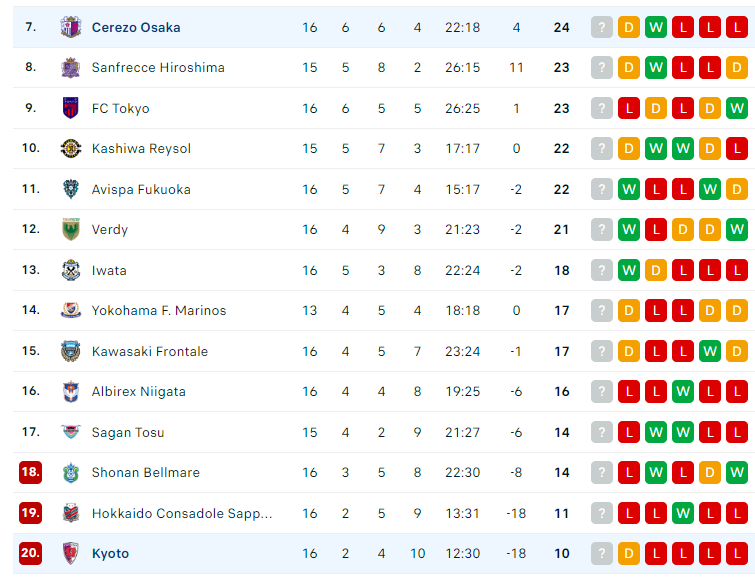The width and height of the screenshot is (755, 580).
Task: Click the Verdy green crest
Action: click(71, 229)
